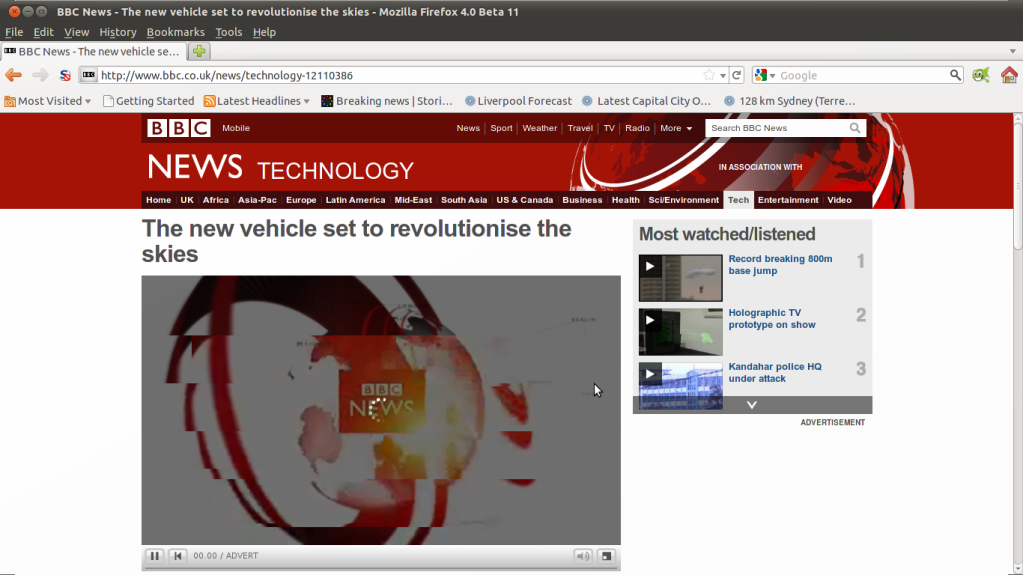
Task: Restart the video with the skip-back button
Action: pos(177,556)
